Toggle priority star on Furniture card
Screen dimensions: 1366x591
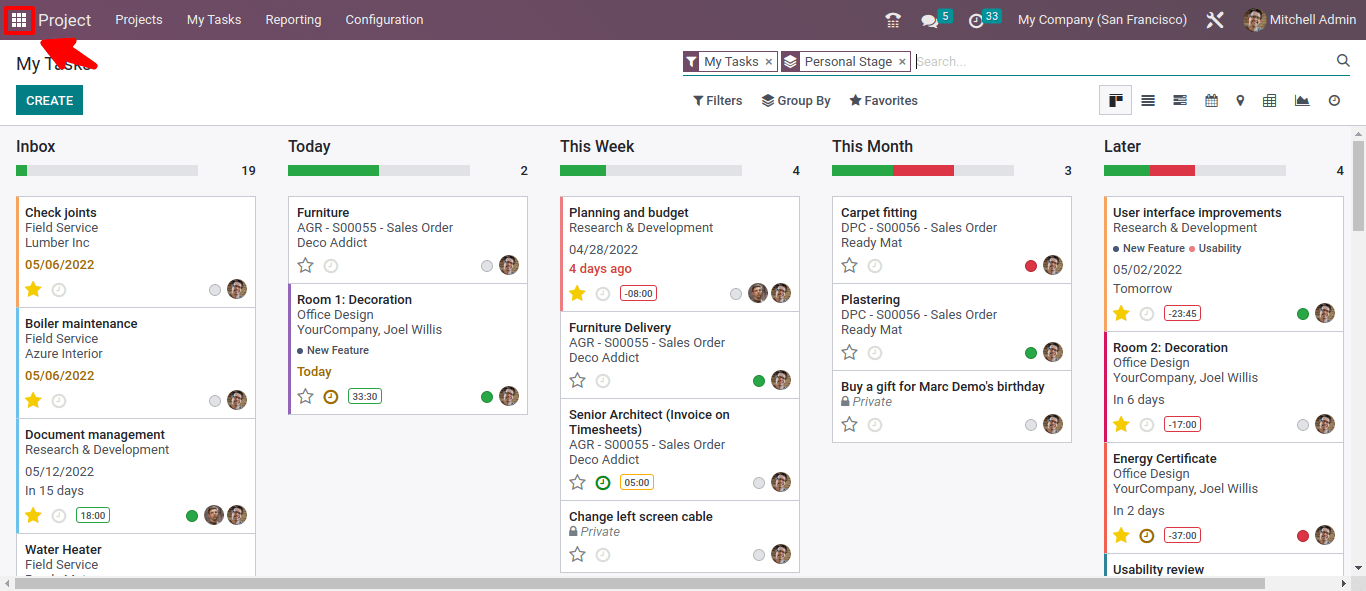(x=305, y=265)
